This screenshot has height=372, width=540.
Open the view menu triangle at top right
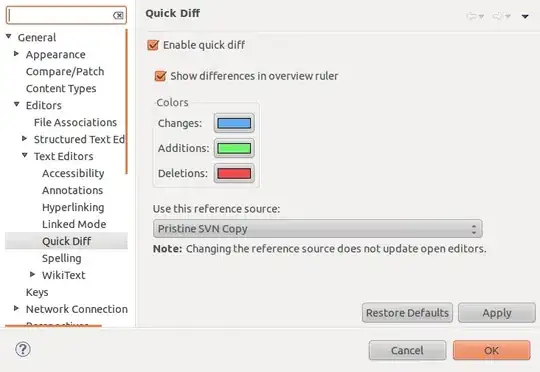(525, 16)
